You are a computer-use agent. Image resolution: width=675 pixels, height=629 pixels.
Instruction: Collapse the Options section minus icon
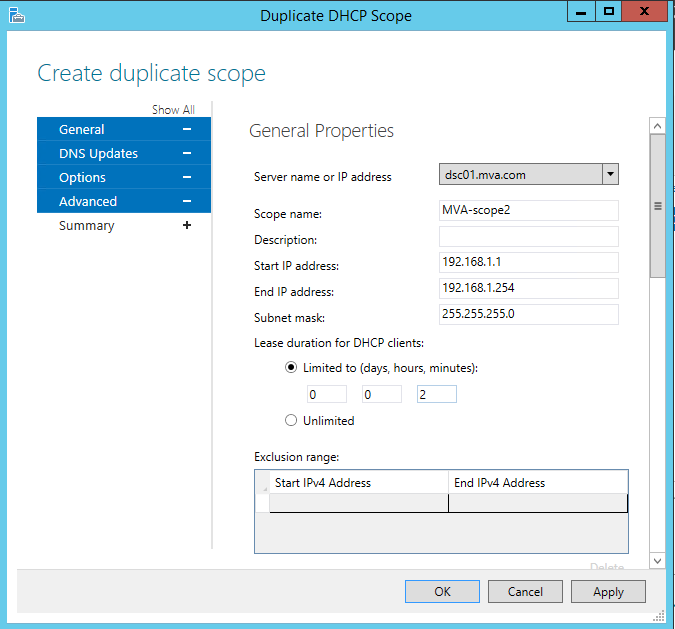[187, 177]
